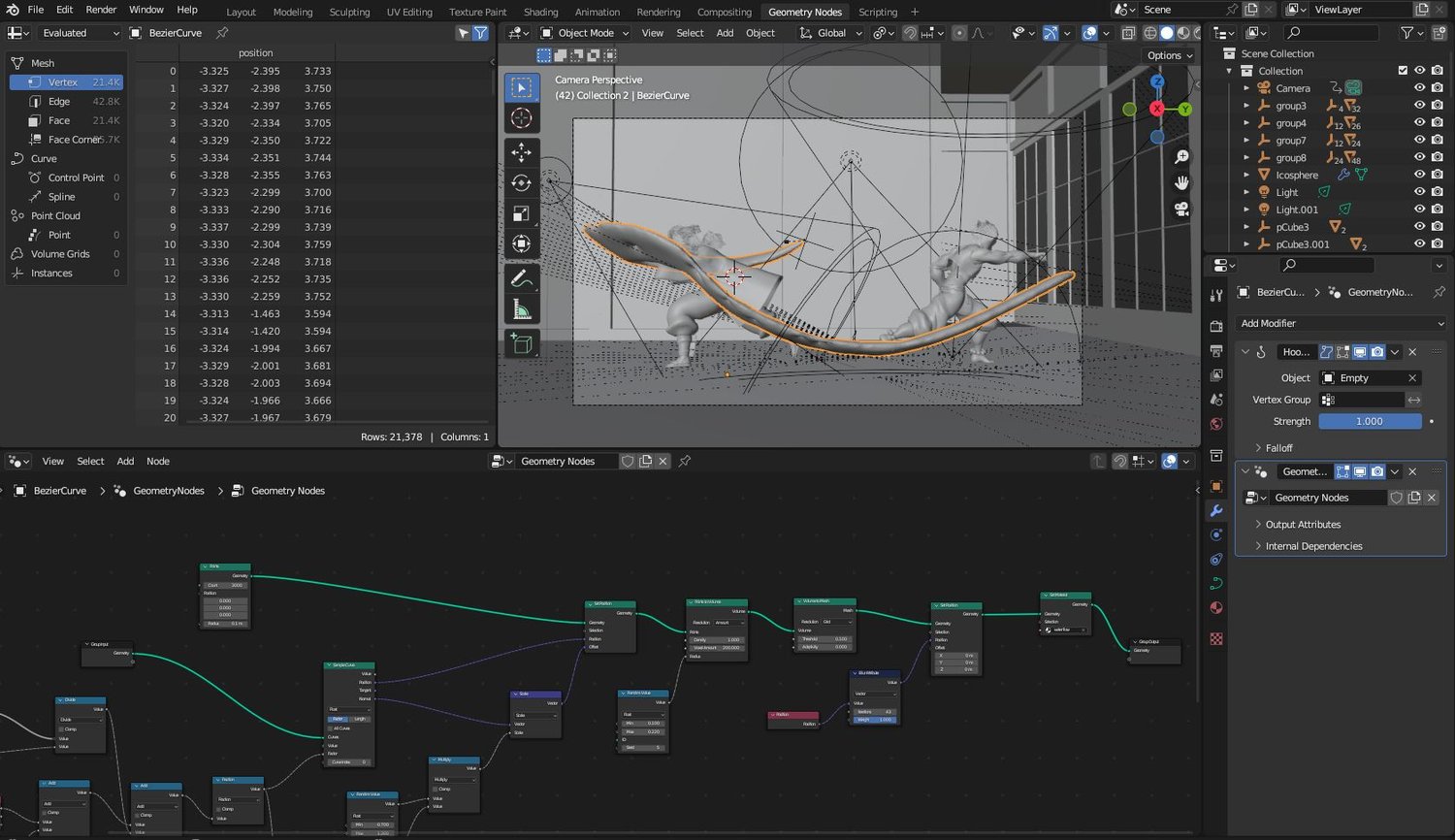Activate the Add Cube tool
This screenshot has width=1455, height=840.
[522, 343]
